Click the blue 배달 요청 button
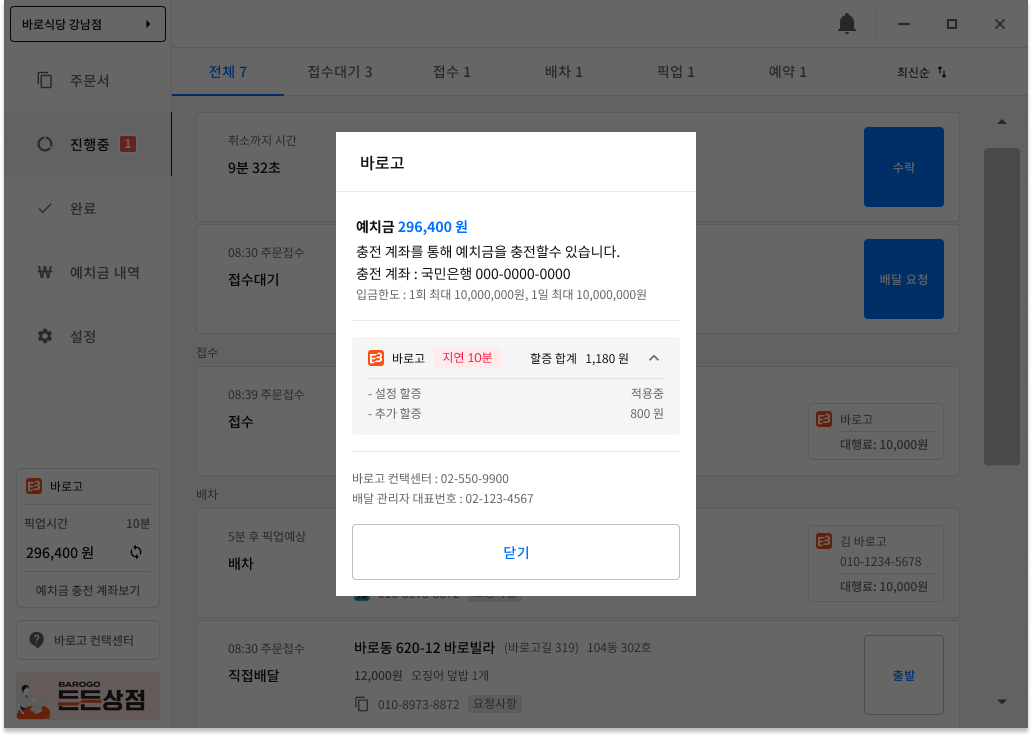Screen dimensions: 1032x736 pyautogui.click(x=904, y=279)
